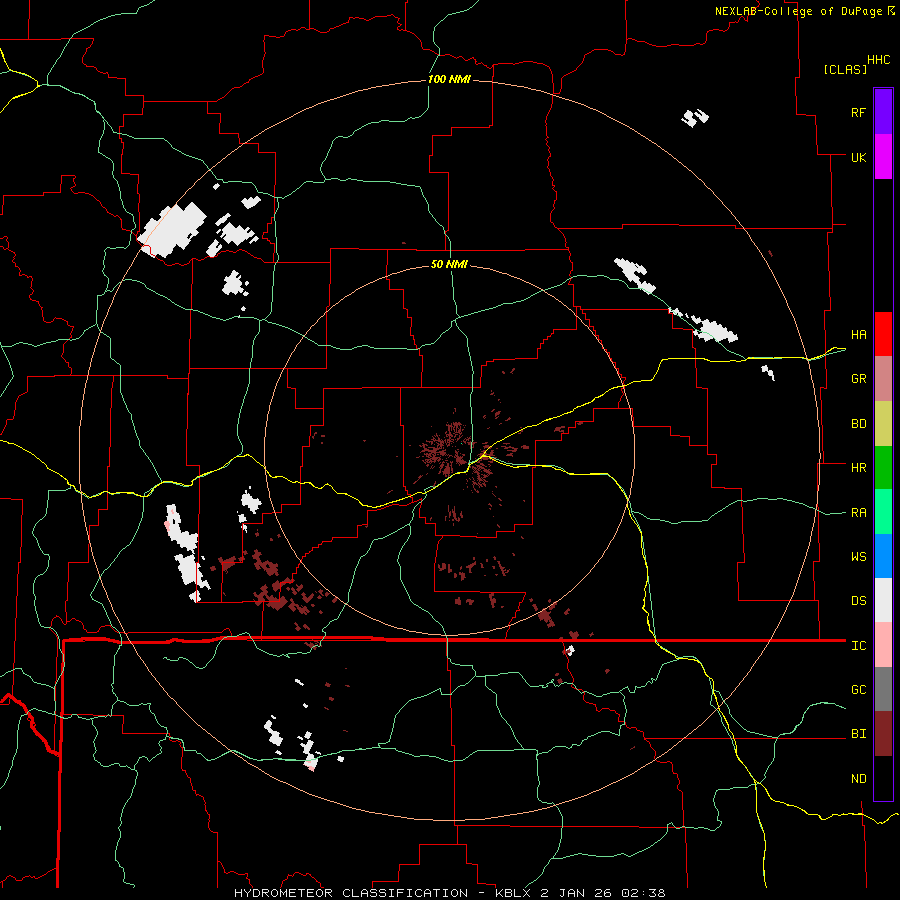This screenshot has height=900, width=900.
Task: Click the GC gray color swatch
Action: (x=883, y=689)
